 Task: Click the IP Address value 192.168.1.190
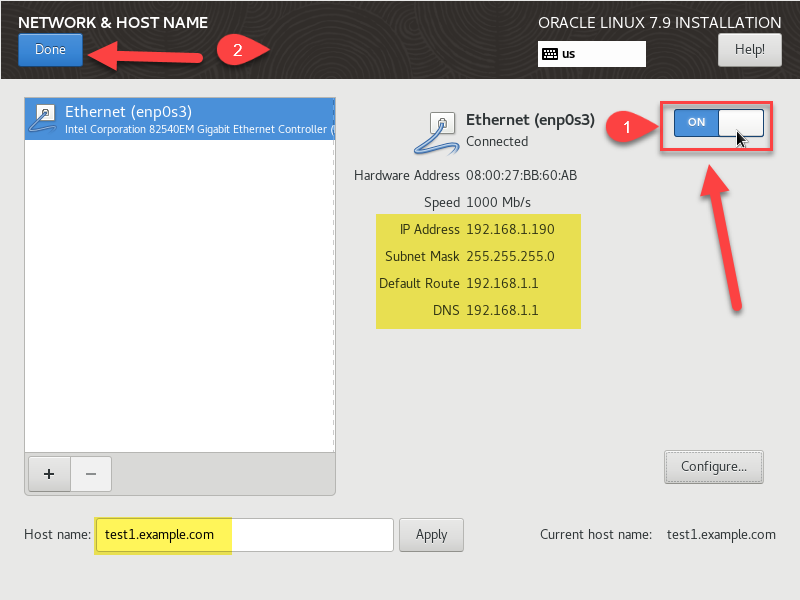tap(510, 230)
